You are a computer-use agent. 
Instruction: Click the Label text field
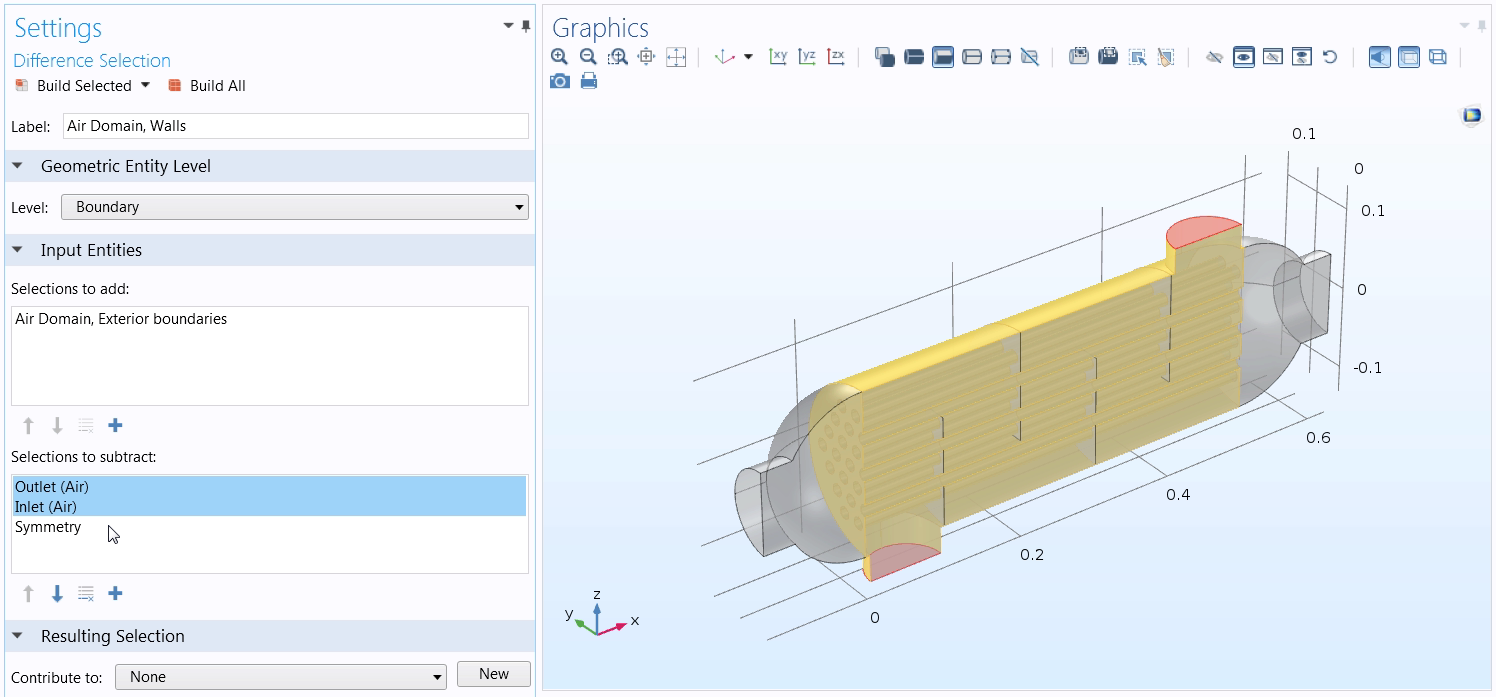point(295,126)
